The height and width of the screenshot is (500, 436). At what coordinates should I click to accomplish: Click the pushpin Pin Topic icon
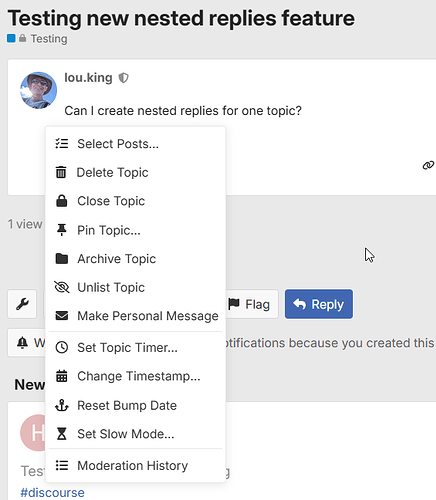click(62, 230)
